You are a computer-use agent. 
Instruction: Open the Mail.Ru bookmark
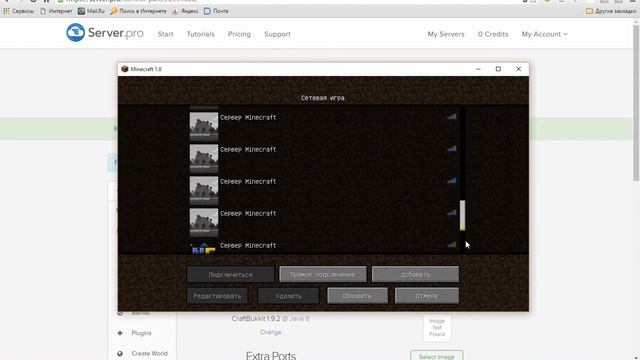(91, 11)
